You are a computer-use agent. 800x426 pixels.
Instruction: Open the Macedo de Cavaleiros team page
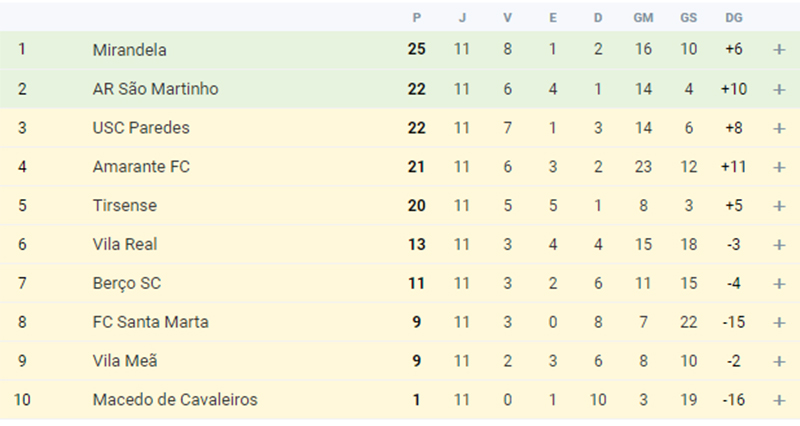coord(175,400)
